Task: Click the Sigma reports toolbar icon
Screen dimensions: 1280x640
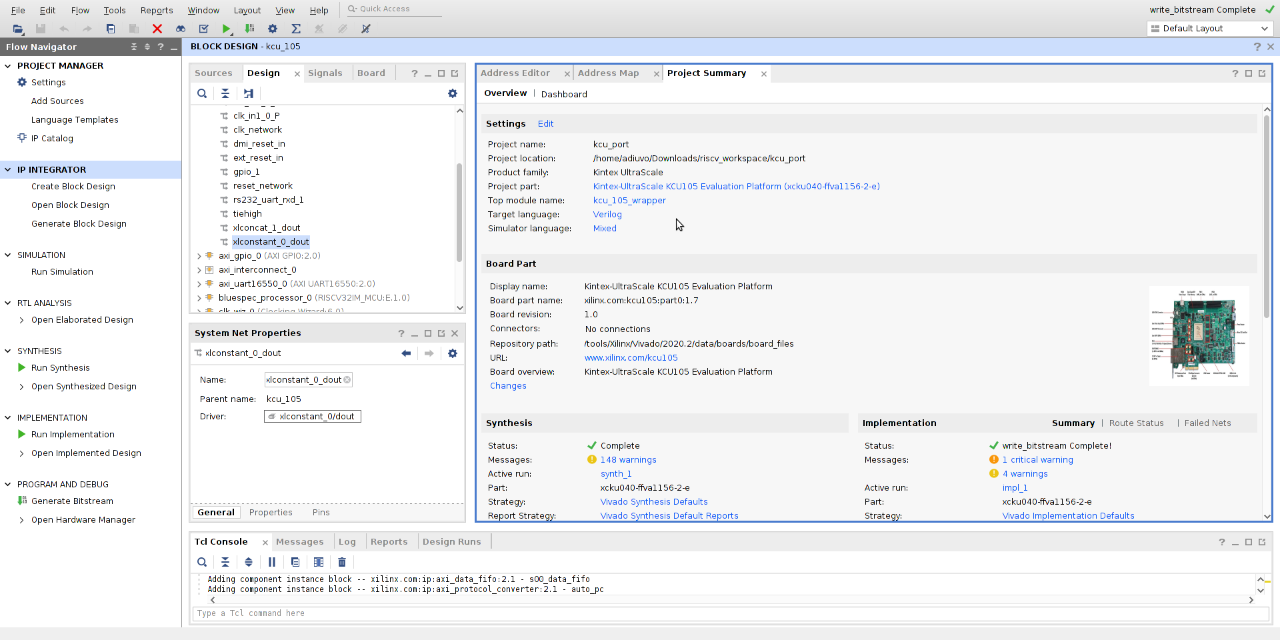Action: (296, 29)
